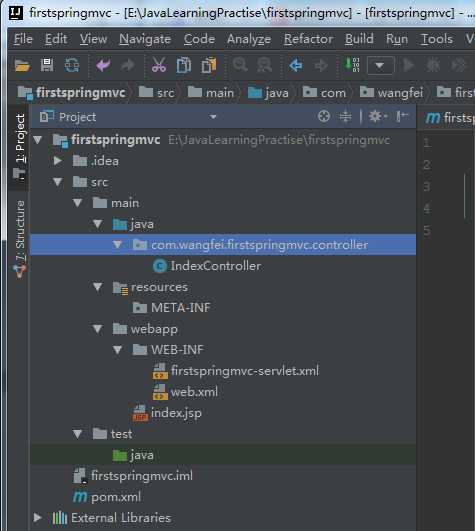475x531 pixels.
Task: Open the Edit menu
Action: pos(56,39)
